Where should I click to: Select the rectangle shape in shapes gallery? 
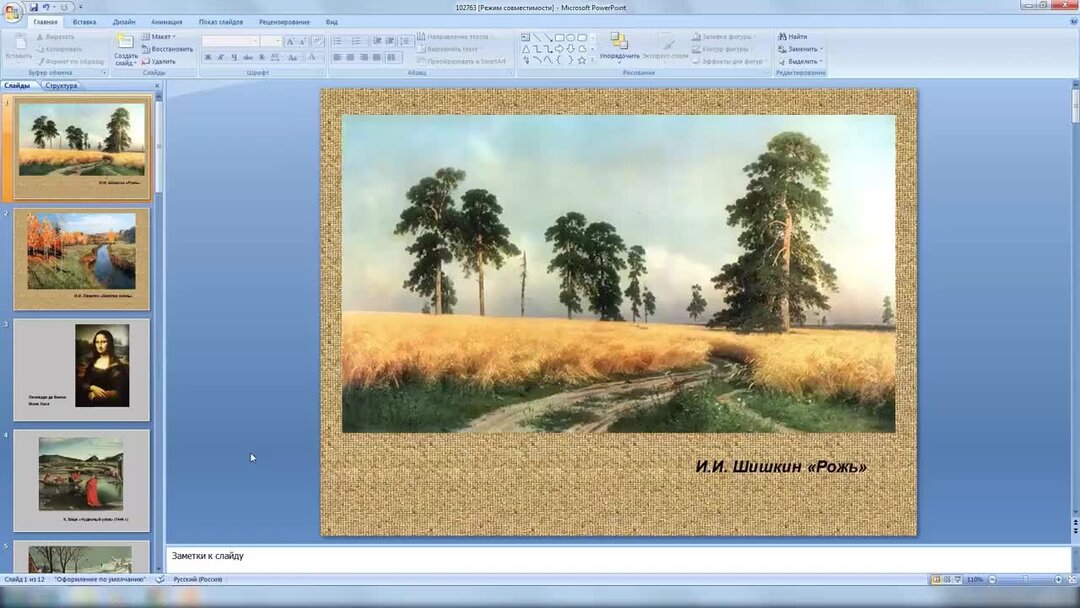click(559, 37)
